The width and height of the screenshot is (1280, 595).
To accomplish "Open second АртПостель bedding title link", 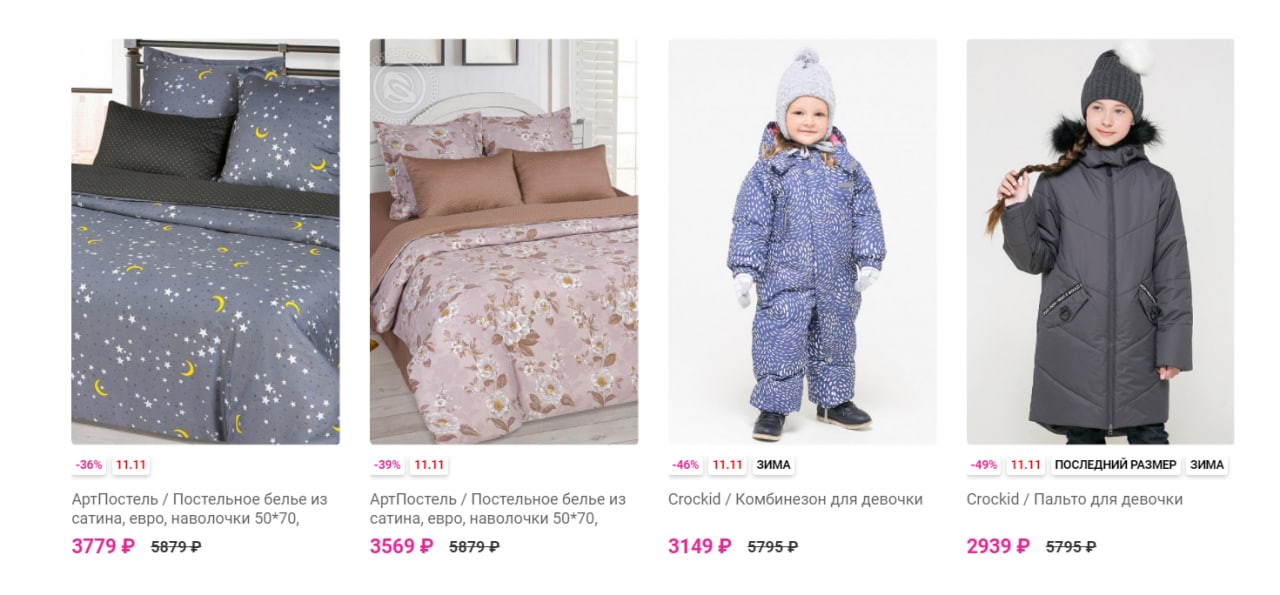I will [498, 508].
